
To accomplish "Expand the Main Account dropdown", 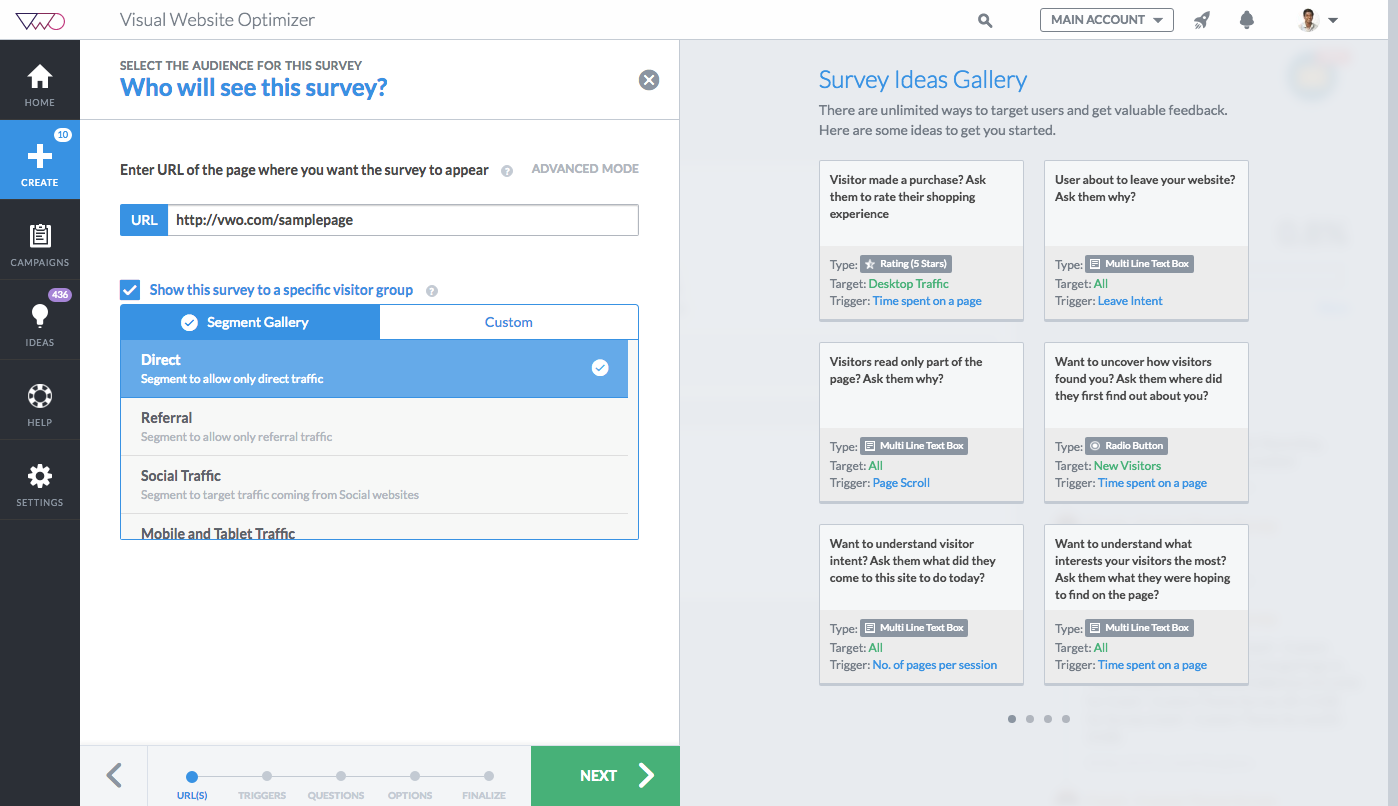I will (x=1106, y=20).
